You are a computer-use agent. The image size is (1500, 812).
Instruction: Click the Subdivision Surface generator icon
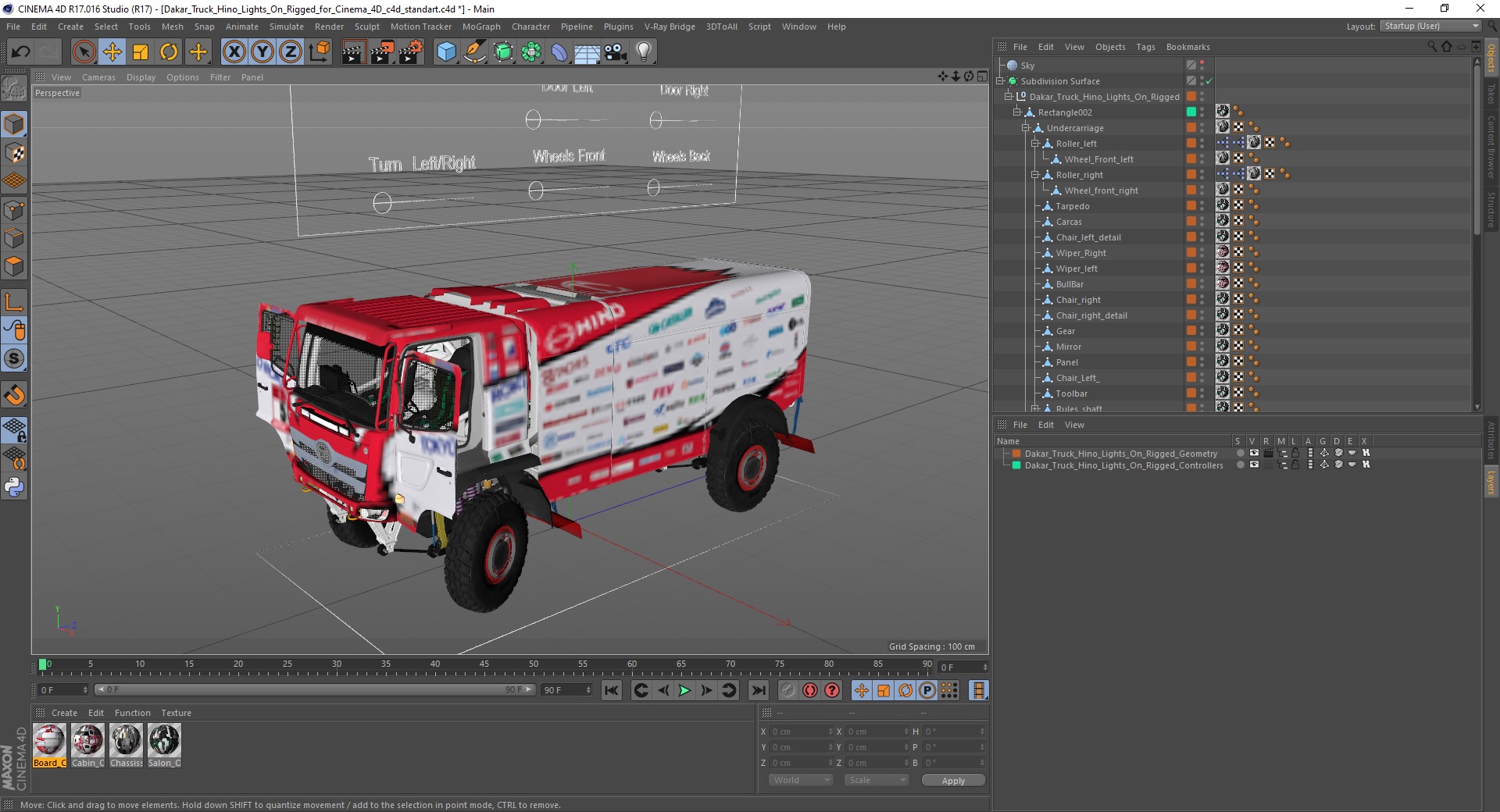click(x=503, y=52)
